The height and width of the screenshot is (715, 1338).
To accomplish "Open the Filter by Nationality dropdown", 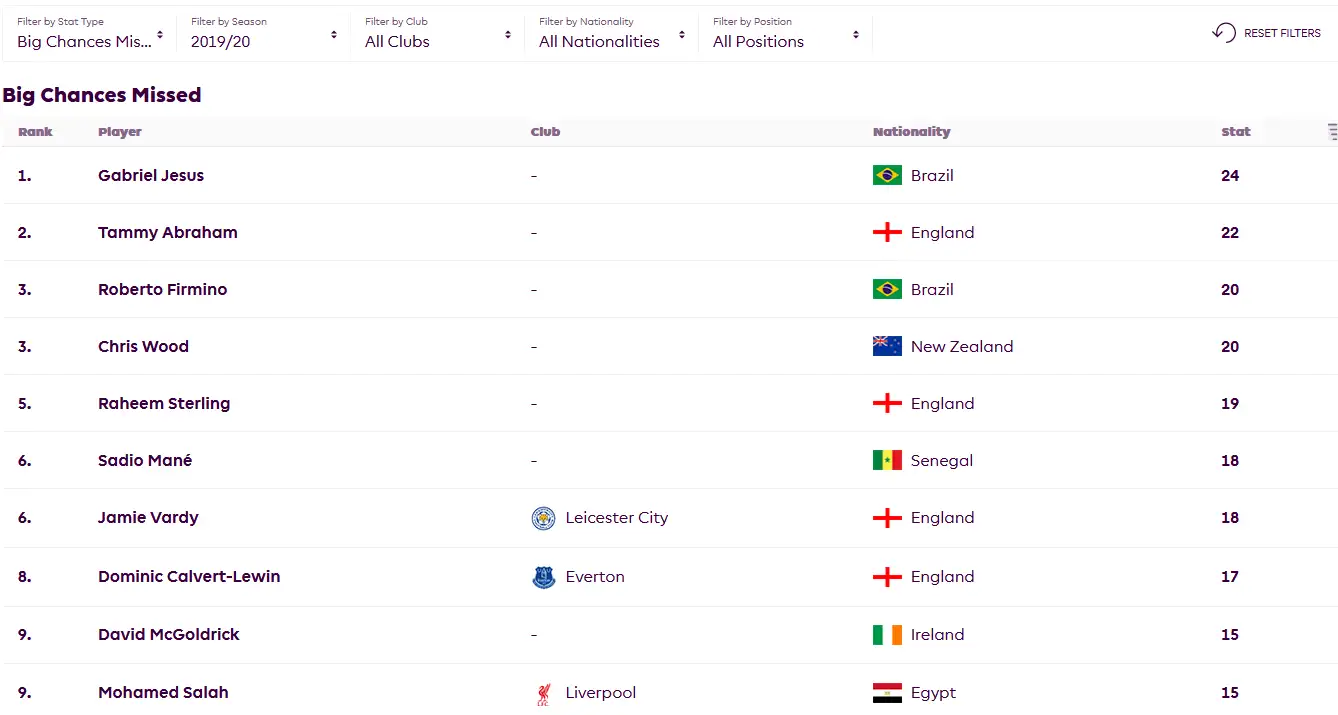I will click(612, 34).
